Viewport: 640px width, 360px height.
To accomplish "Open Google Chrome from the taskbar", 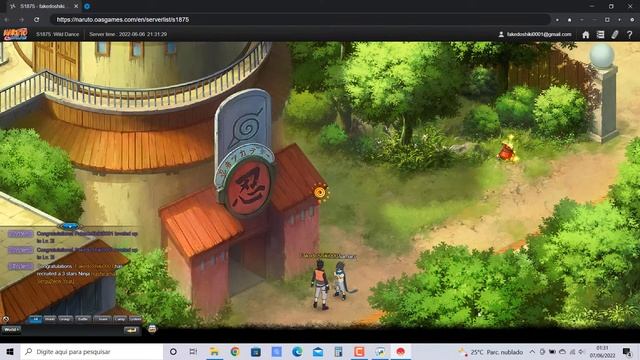I will point(235,351).
